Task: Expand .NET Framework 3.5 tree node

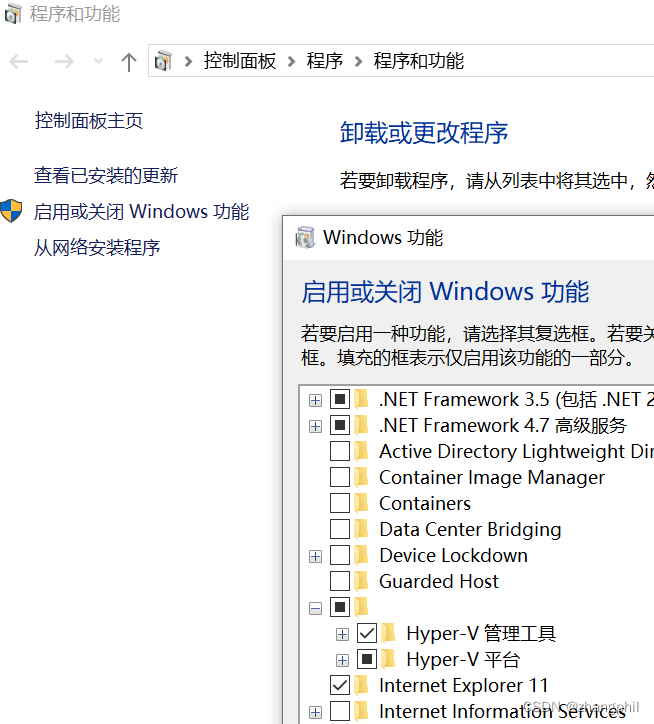Action: (315, 400)
